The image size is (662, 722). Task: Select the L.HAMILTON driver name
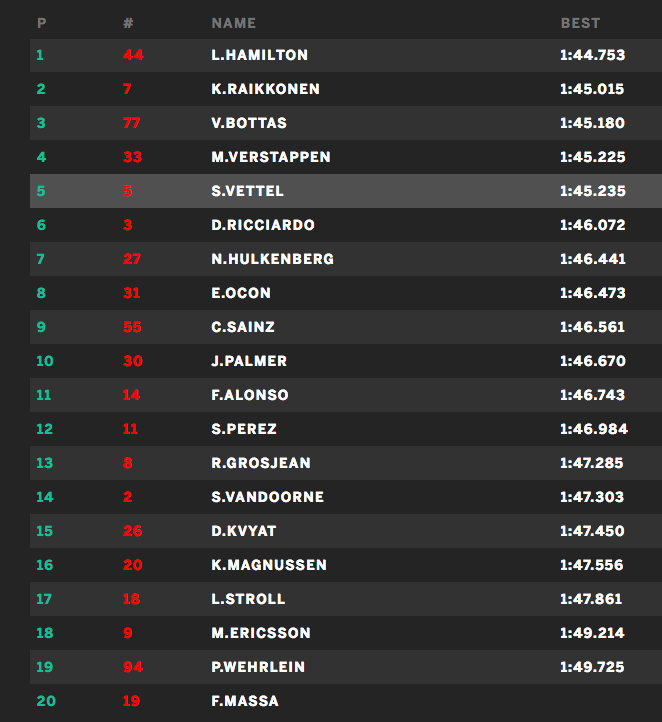pyautogui.click(x=260, y=55)
